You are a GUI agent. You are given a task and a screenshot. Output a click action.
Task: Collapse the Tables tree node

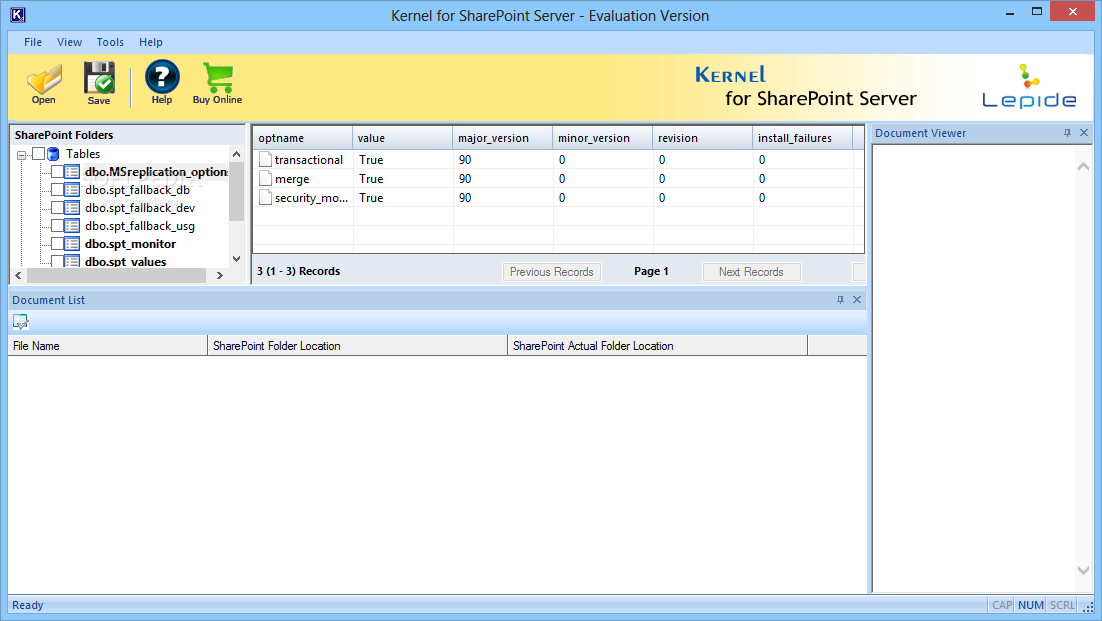22,155
